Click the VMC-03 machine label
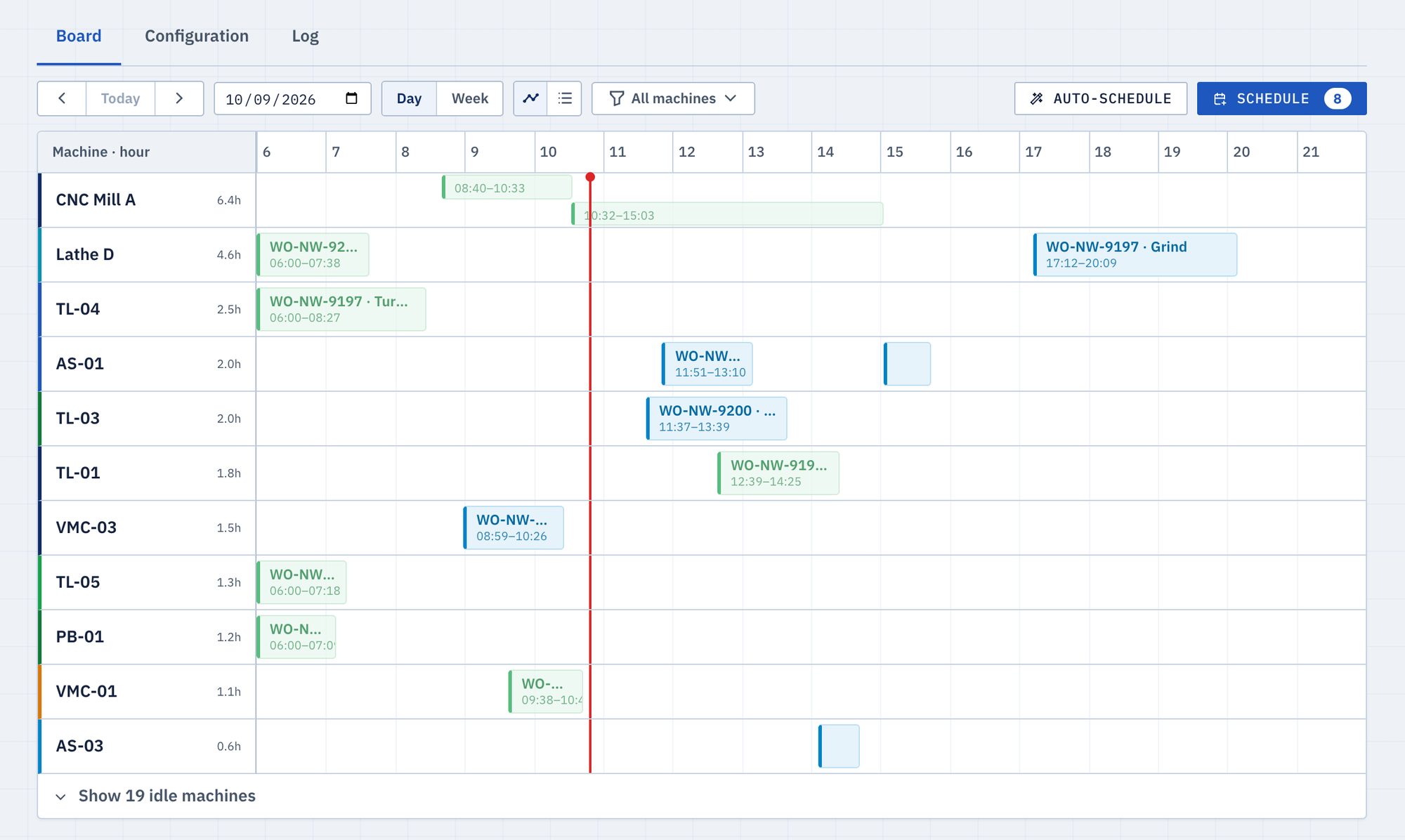This screenshot has height=840, width=1405. click(86, 527)
